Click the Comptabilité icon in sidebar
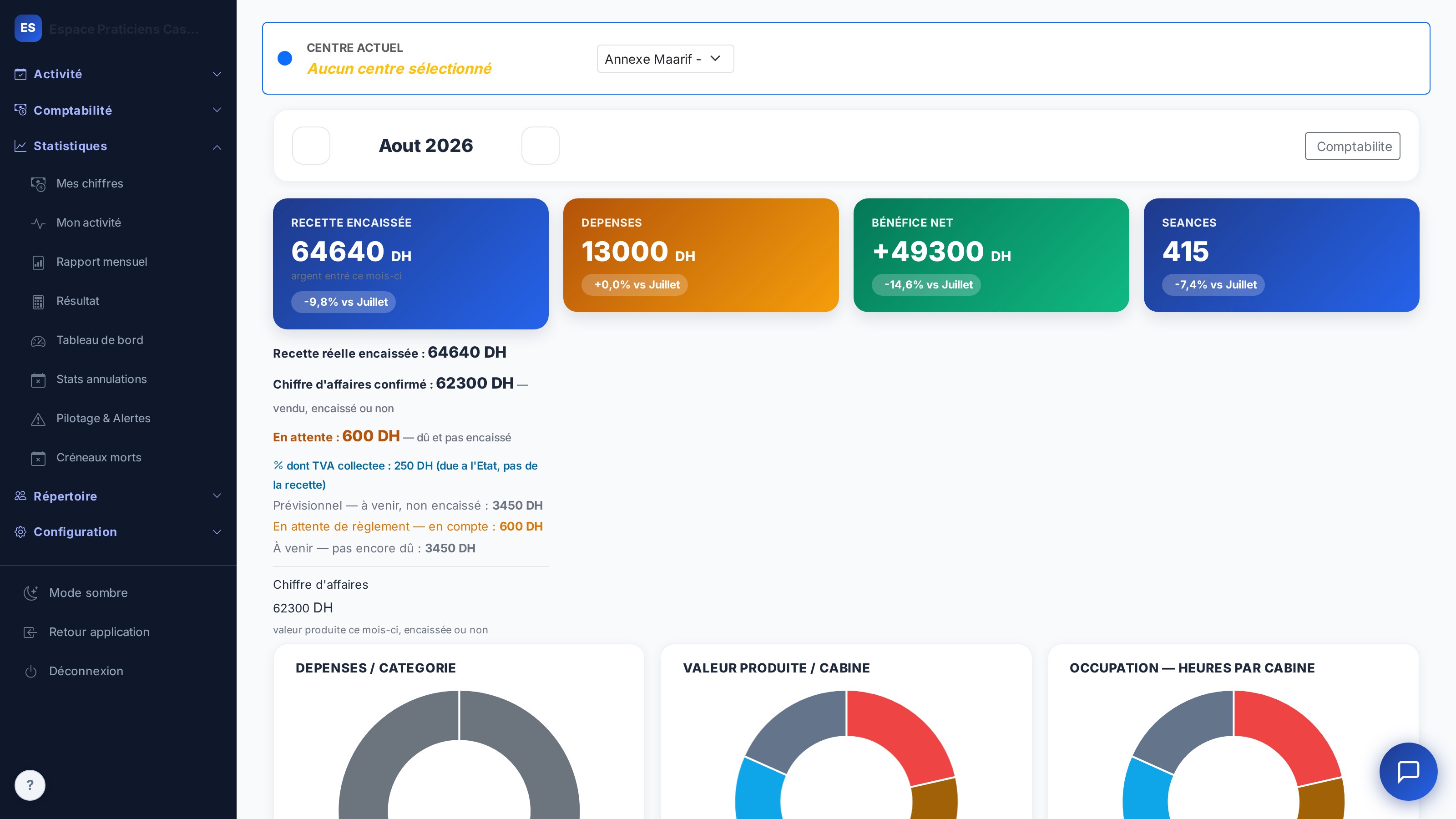Screen dimensions: 1456x819 20,110
